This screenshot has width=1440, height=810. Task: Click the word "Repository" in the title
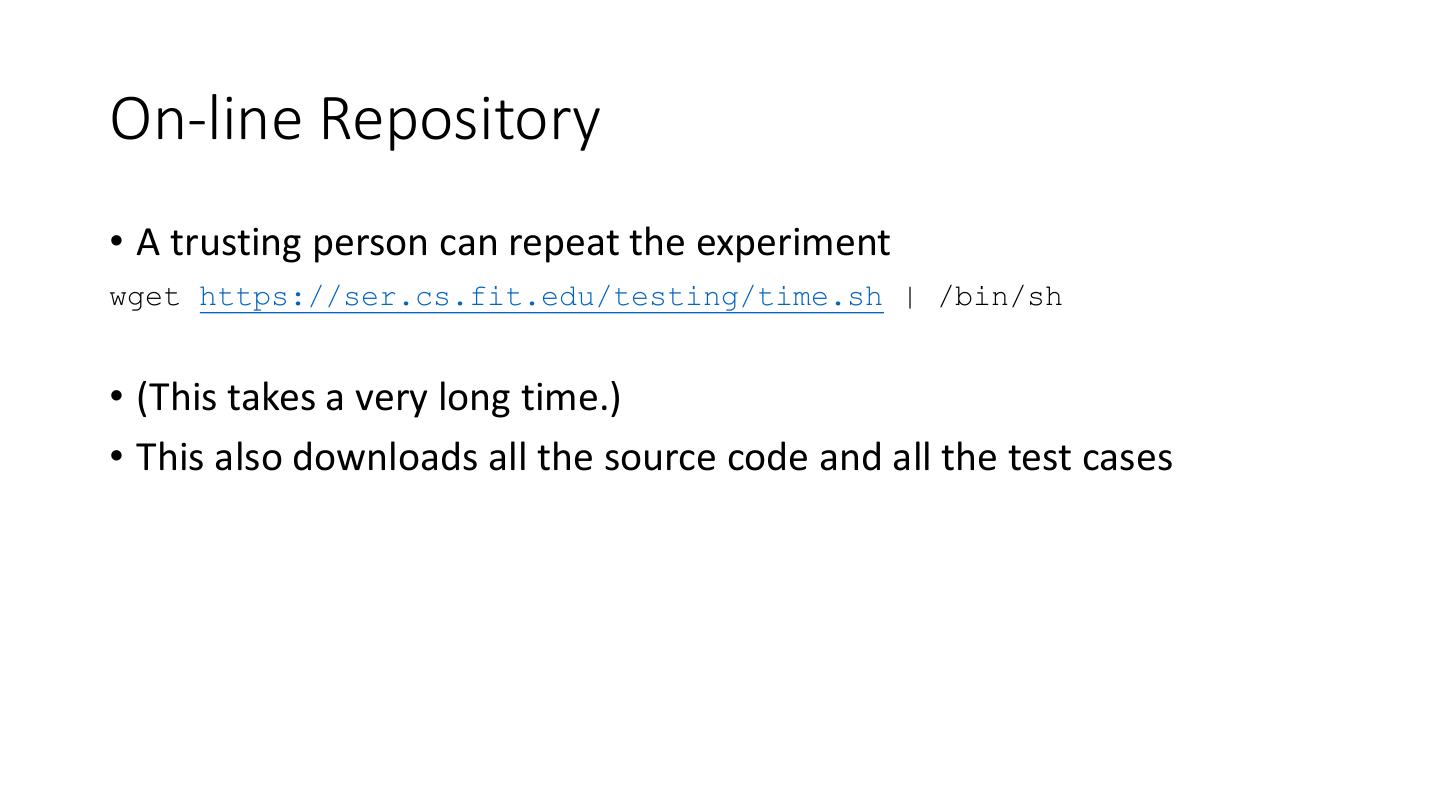(459, 118)
